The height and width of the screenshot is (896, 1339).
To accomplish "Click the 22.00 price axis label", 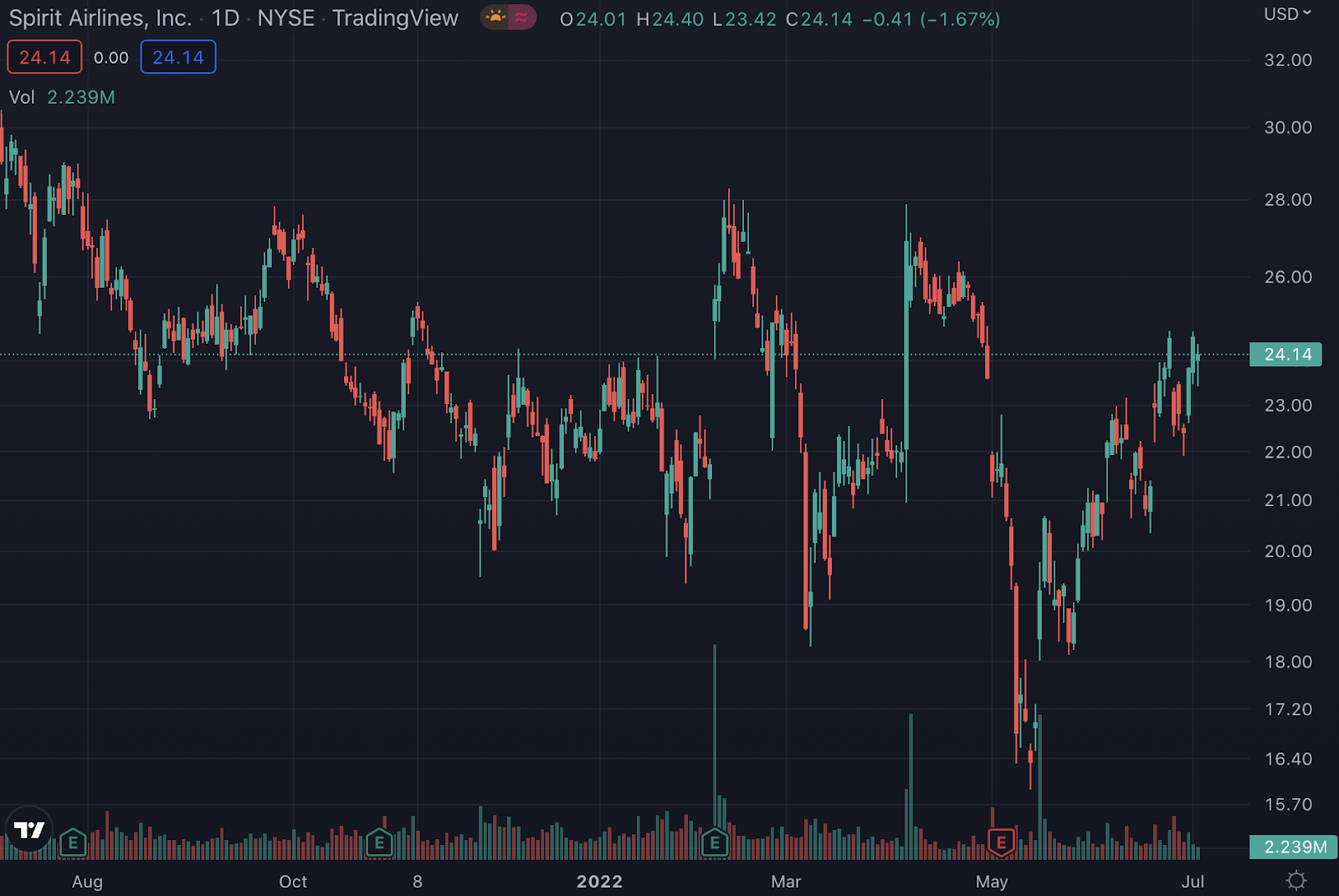I will (1288, 452).
